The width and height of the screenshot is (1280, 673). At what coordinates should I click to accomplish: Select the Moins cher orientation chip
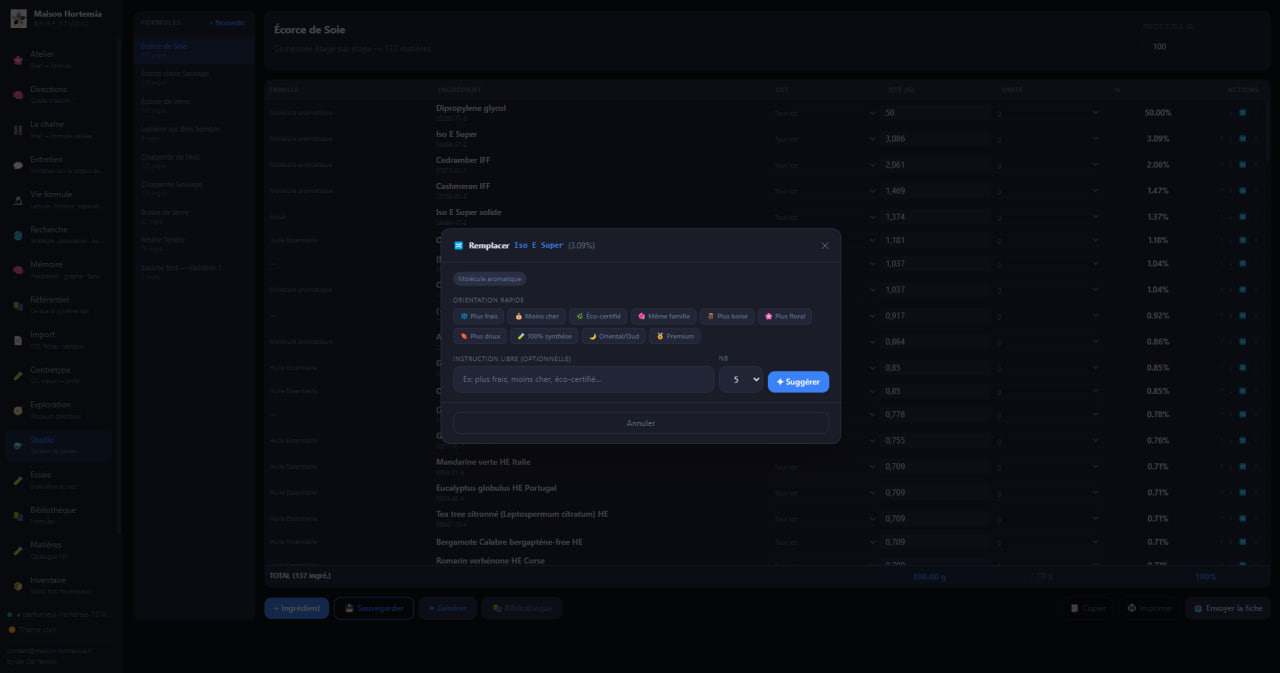pyautogui.click(x=537, y=316)
